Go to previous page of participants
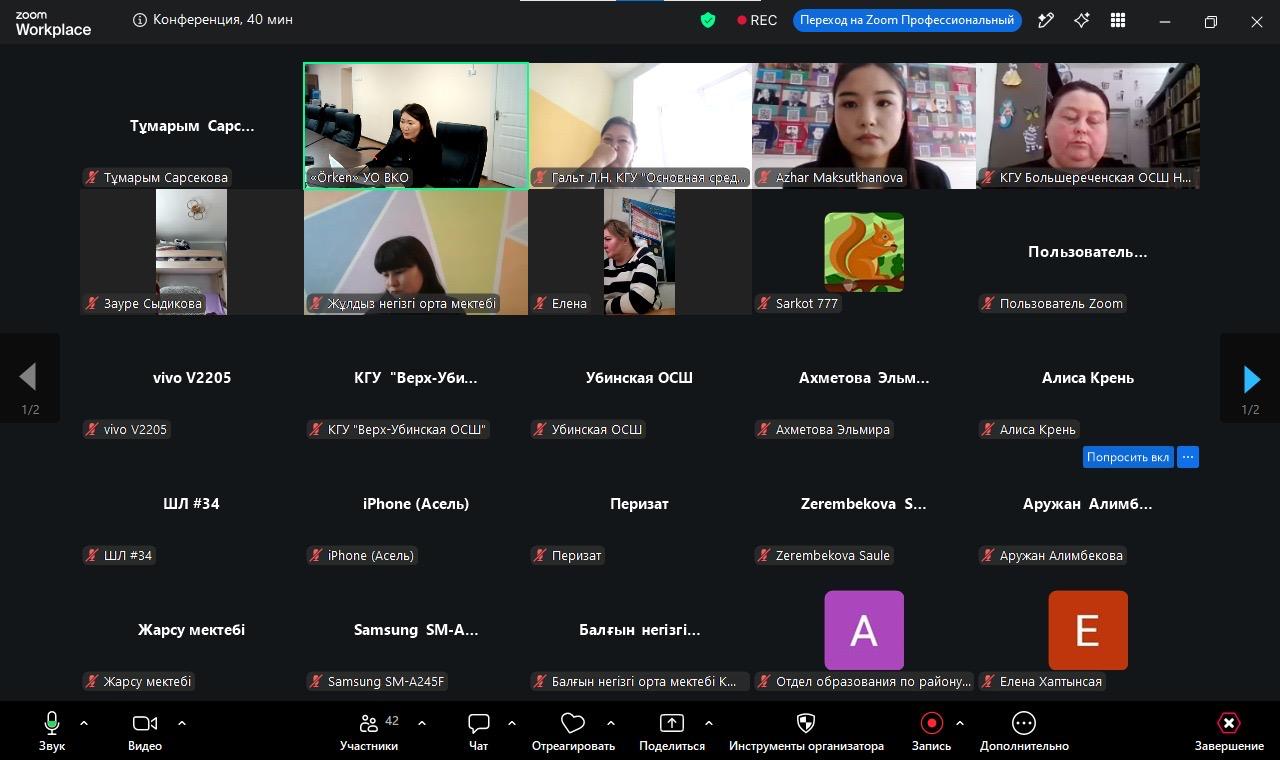Image resolution: width=1280 pixels, height=760 pixels. coord(29,378)
